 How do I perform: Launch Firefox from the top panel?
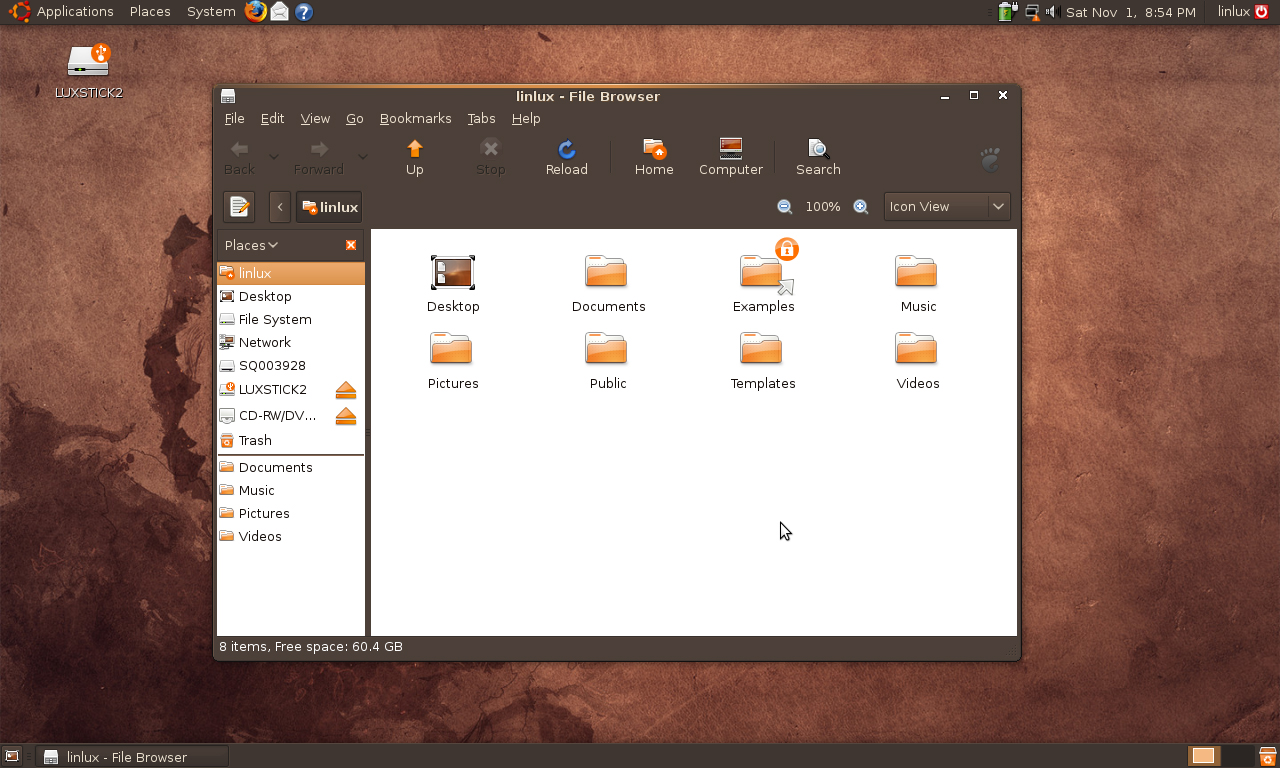(256, 12)
